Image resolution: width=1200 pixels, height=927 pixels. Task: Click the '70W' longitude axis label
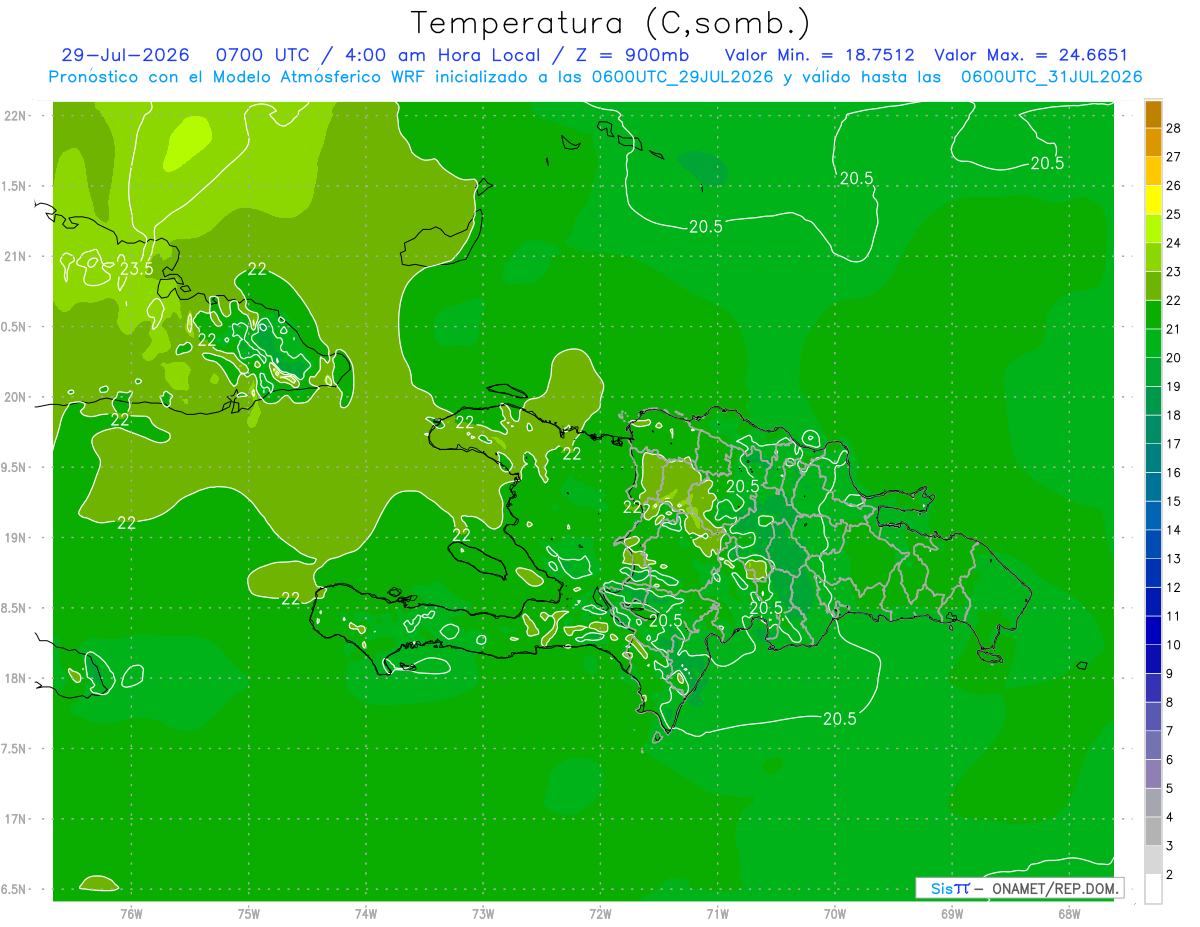pyautogui.click(x=835, y=913)
